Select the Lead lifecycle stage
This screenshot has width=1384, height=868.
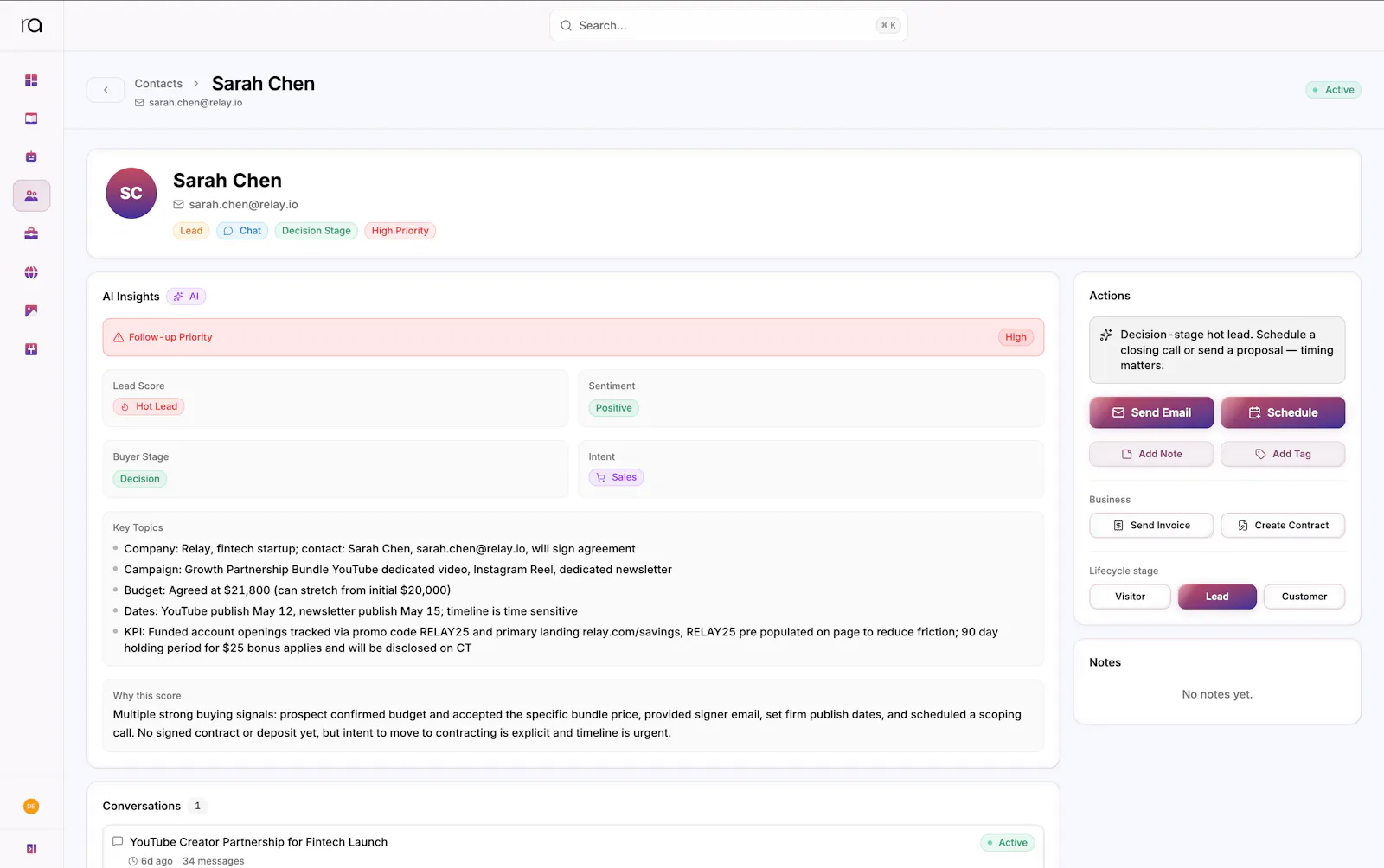[x=1217, y=597]
